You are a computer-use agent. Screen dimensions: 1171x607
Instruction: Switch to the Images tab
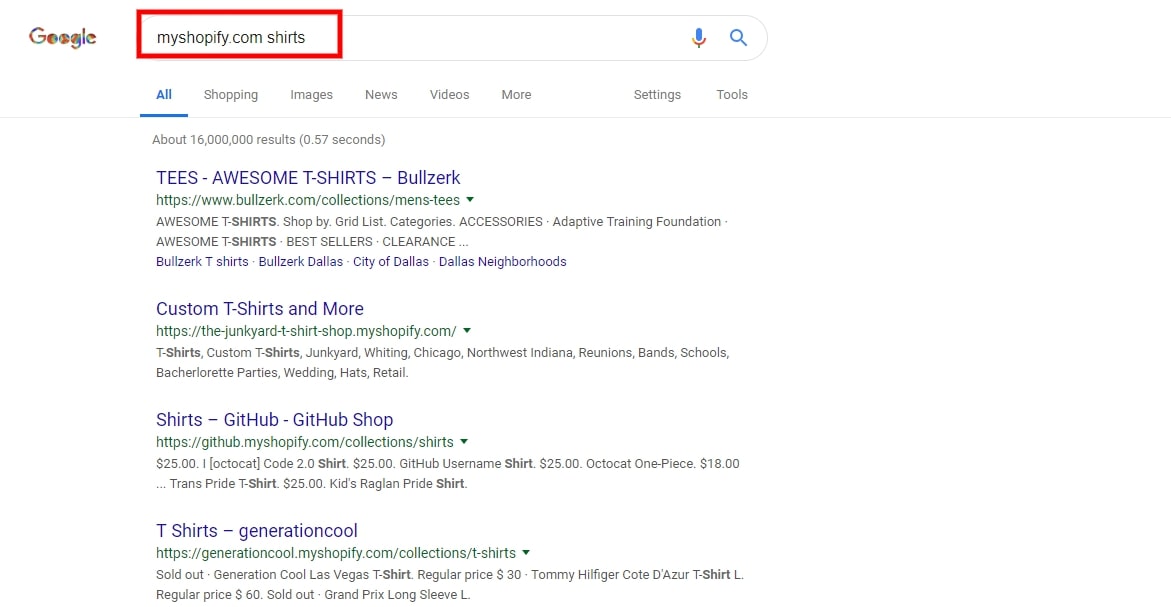point(311,95)
